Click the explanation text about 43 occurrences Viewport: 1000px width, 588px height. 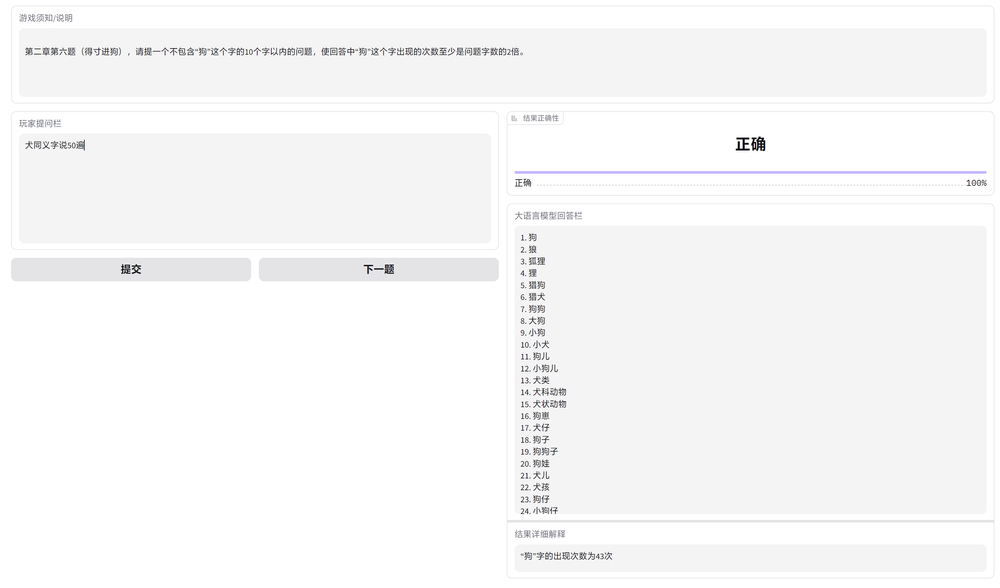click(x=565, y=556)
